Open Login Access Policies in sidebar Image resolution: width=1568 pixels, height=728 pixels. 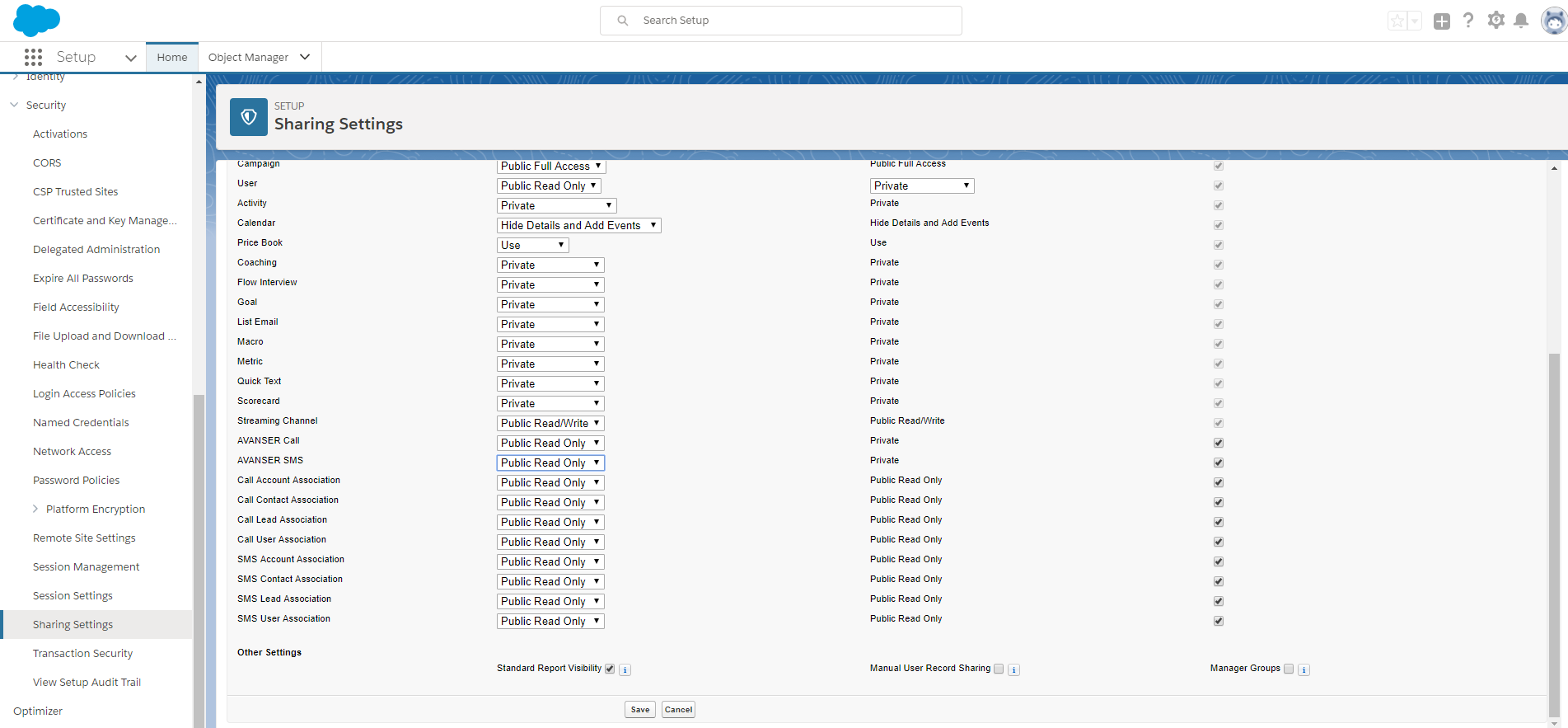click(x=84, y=393)
